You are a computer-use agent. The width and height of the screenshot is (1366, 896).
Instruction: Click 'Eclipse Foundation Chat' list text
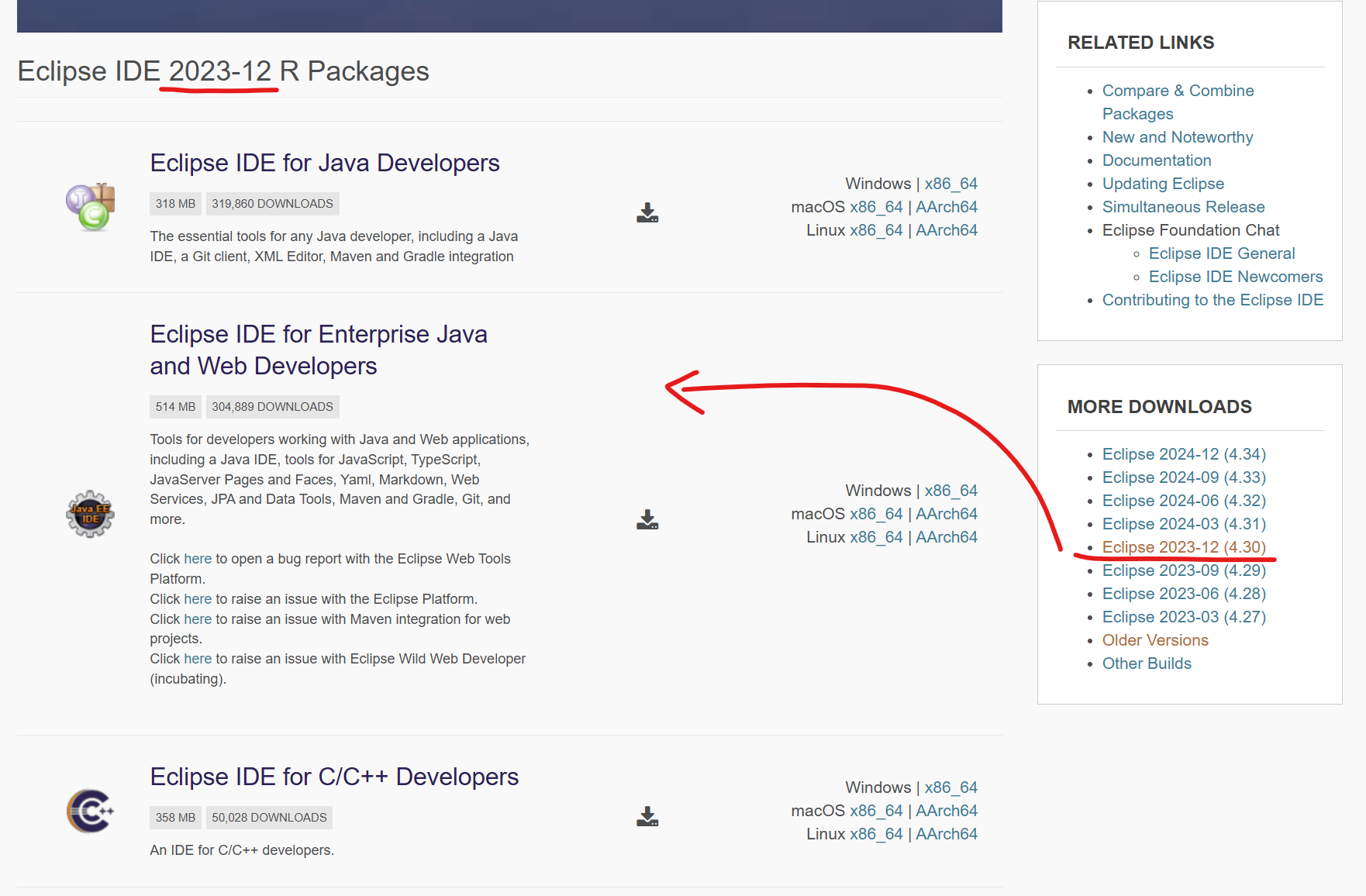coord(1191,230)
